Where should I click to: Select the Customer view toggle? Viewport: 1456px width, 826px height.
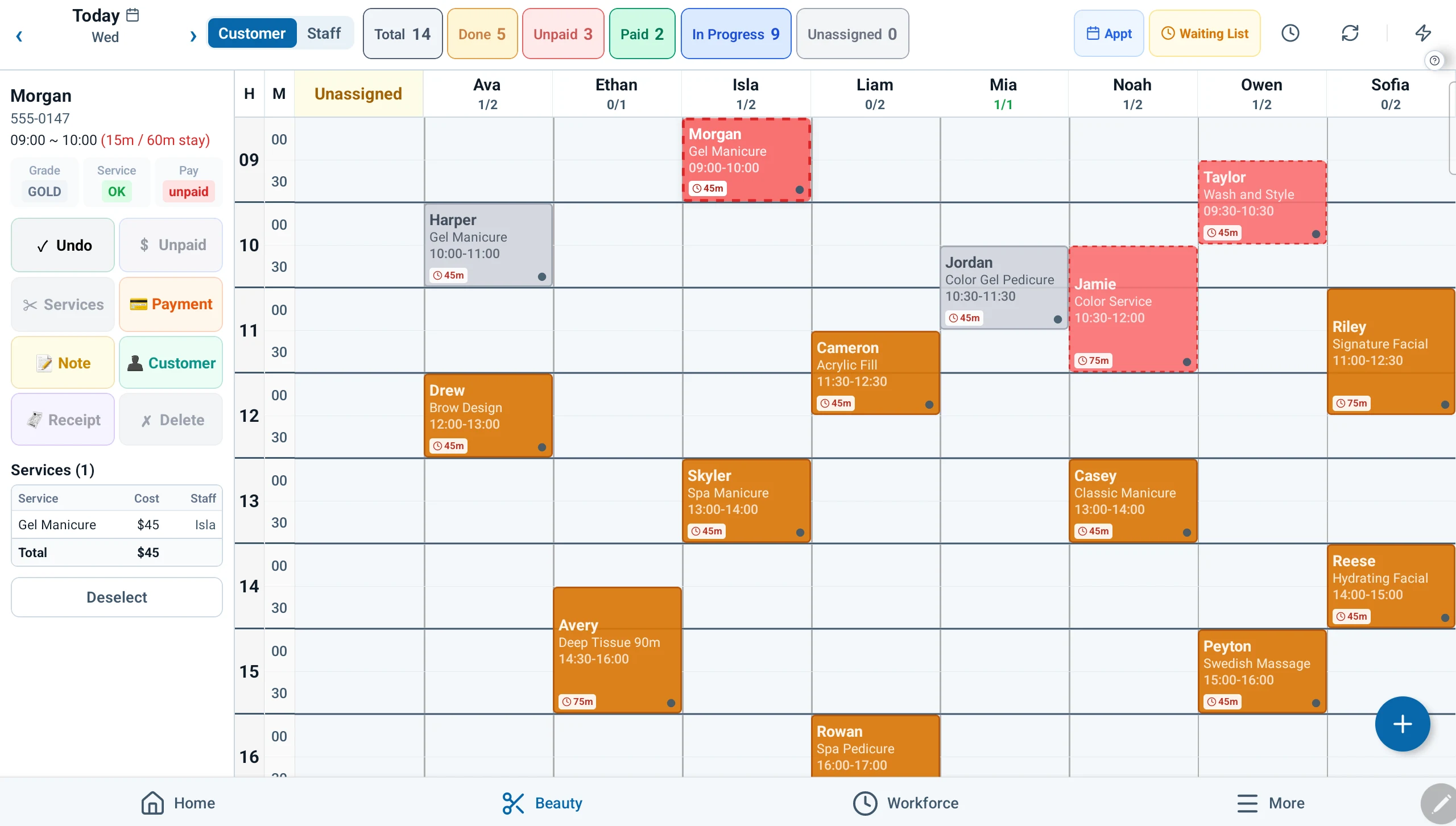click(x=252, y=34)
